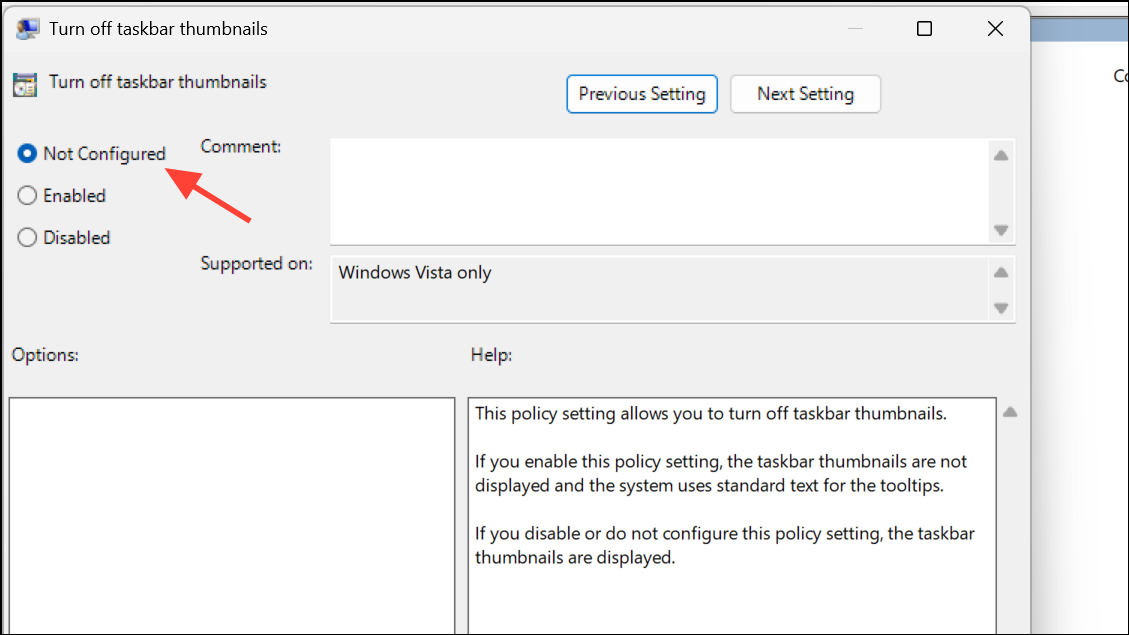This screenshot has height=635, width=1129.
Task: Close the Turn off taskbar thumbnails dialog
Action: pyautogui.click(x=995, y=29)
